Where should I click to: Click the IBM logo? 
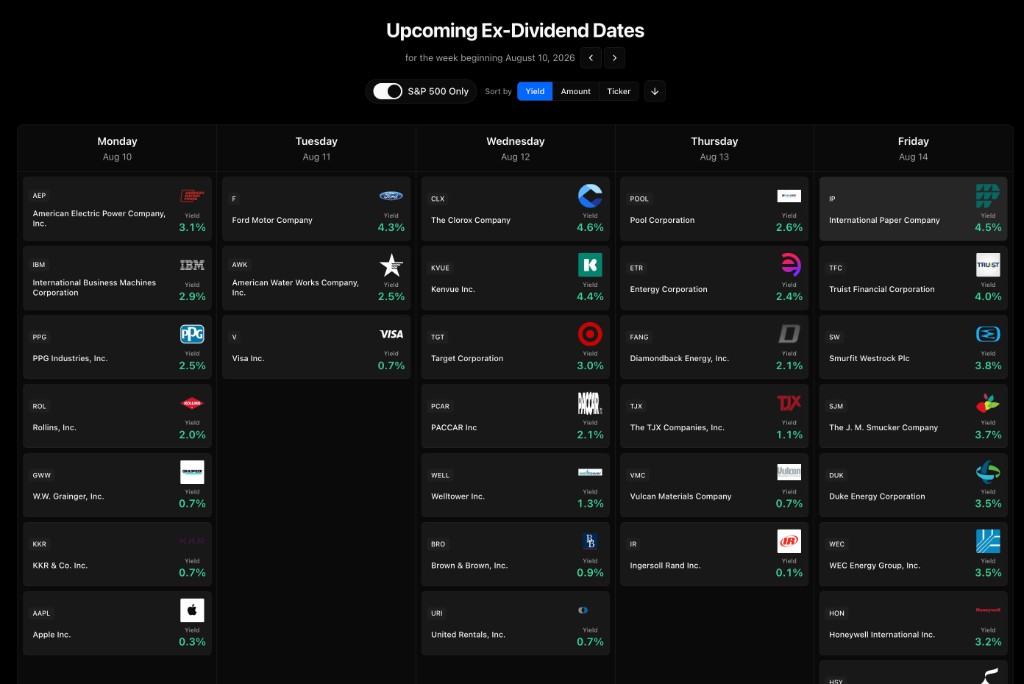click(192, 265)
